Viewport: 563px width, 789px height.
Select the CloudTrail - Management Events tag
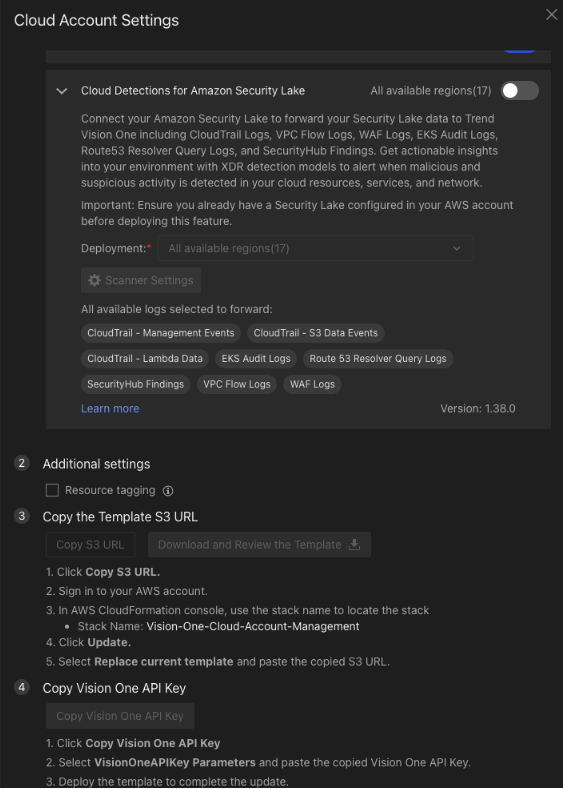(160, 333)
